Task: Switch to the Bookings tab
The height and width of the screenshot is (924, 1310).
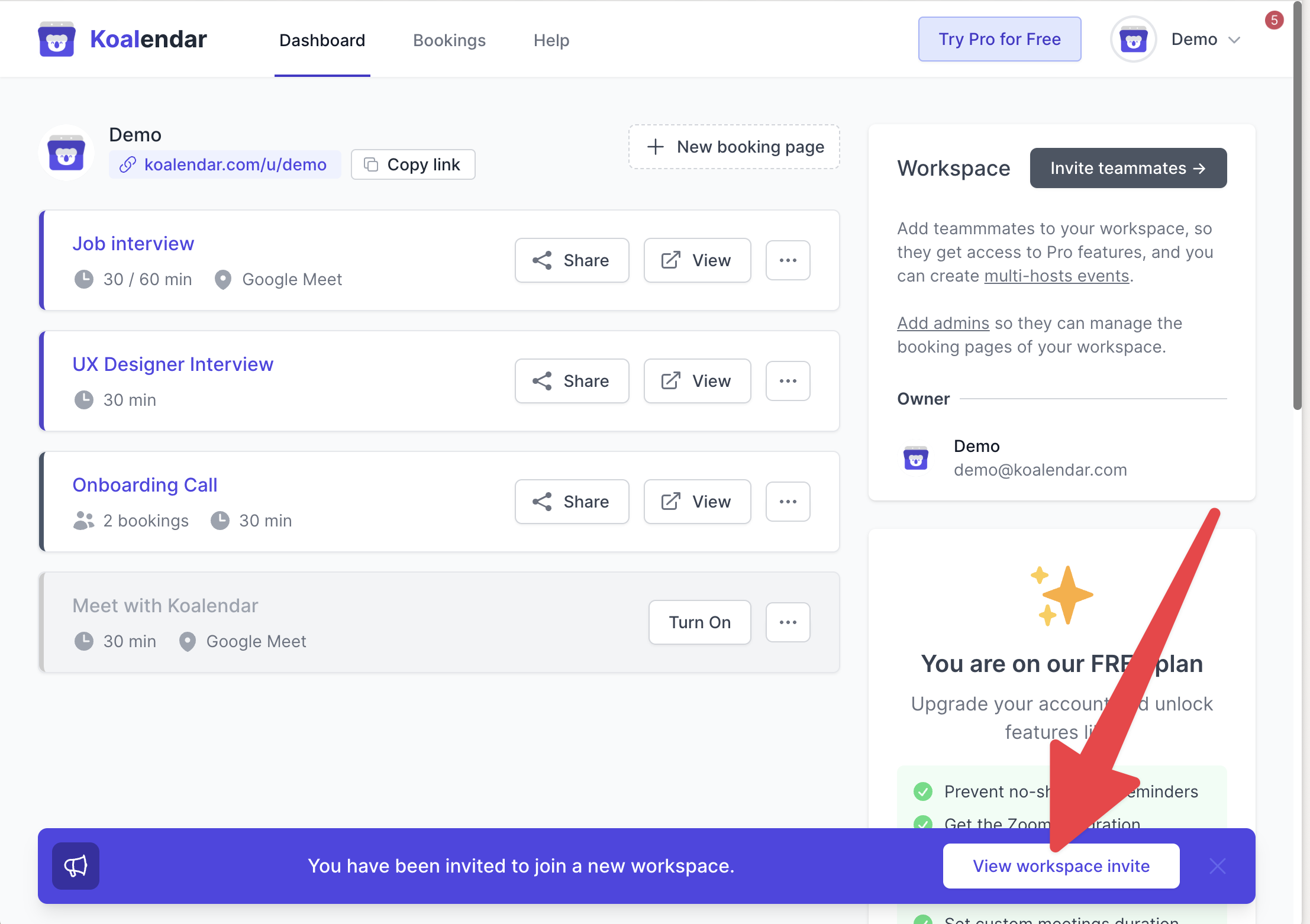Action: (x=449, y=40)
